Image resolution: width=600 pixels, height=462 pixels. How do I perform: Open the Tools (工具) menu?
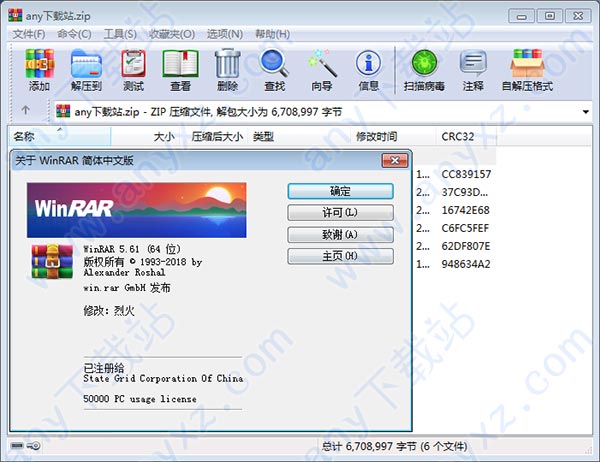tap(120, 34)
